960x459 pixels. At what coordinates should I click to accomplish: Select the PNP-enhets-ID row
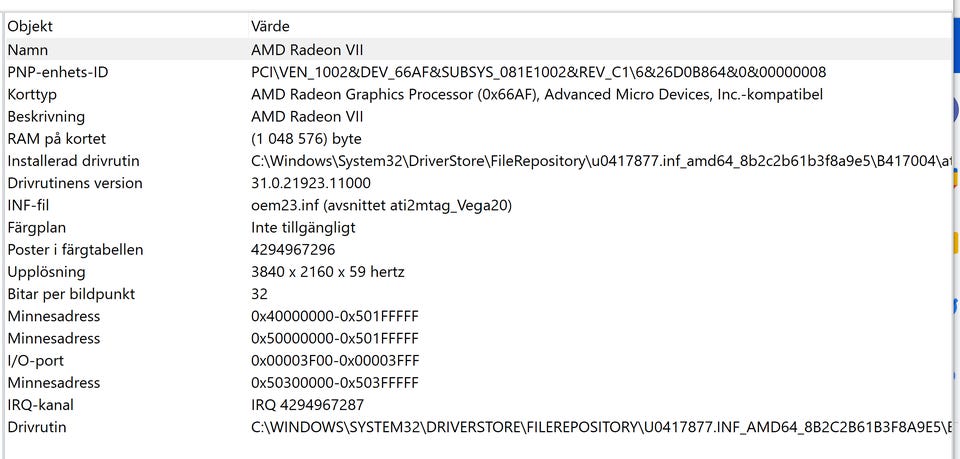point(58,72)
